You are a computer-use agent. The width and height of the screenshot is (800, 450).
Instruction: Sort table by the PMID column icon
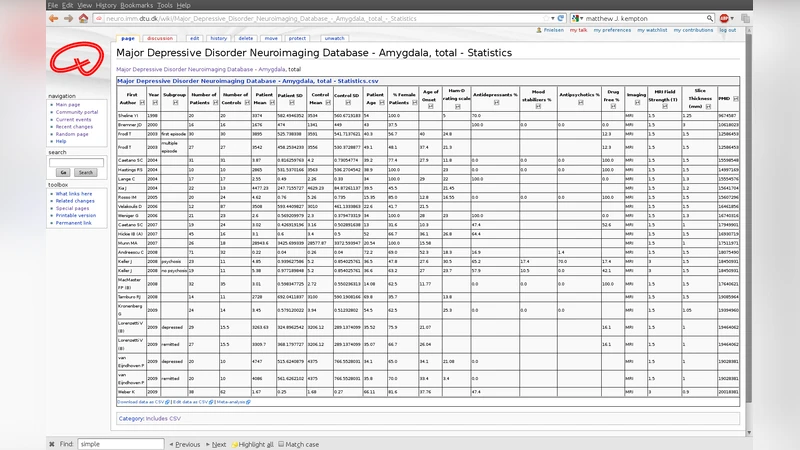tap(738, 98)
